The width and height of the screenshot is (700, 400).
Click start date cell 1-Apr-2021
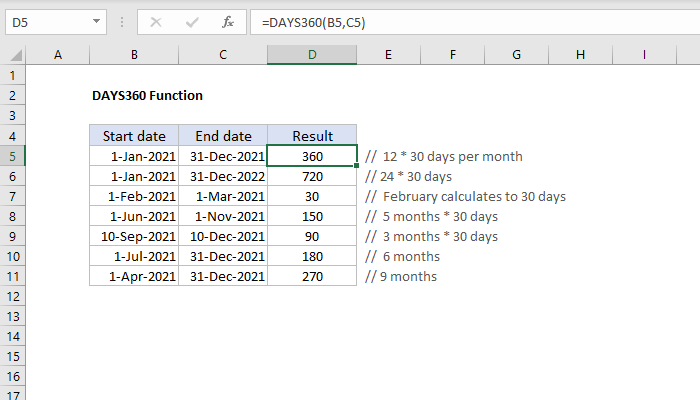click(x=134, y=276)
